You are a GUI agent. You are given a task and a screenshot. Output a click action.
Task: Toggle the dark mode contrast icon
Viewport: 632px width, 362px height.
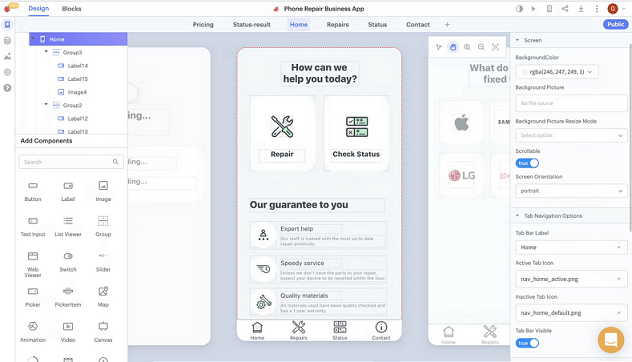point(519,8)
